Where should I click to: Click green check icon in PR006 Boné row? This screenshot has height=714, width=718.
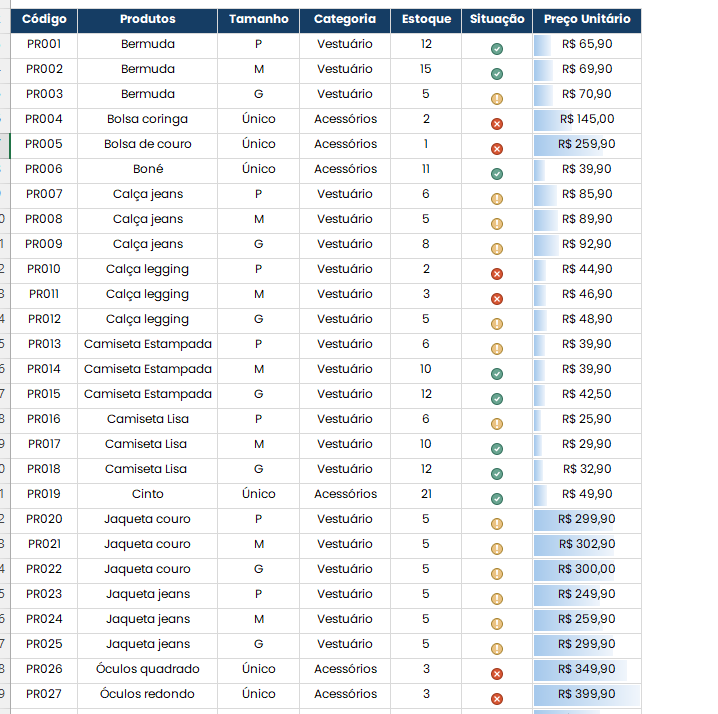[497, 174]
